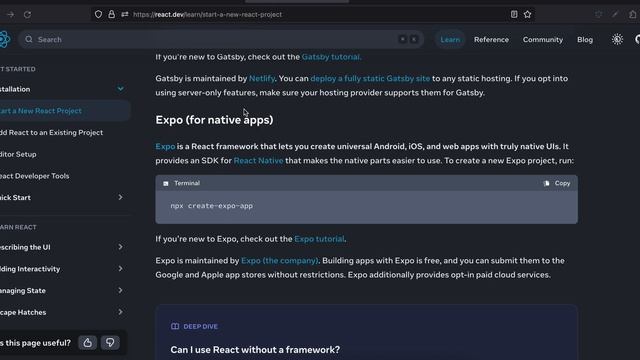Click the padlock site security icon

[111, 14]
